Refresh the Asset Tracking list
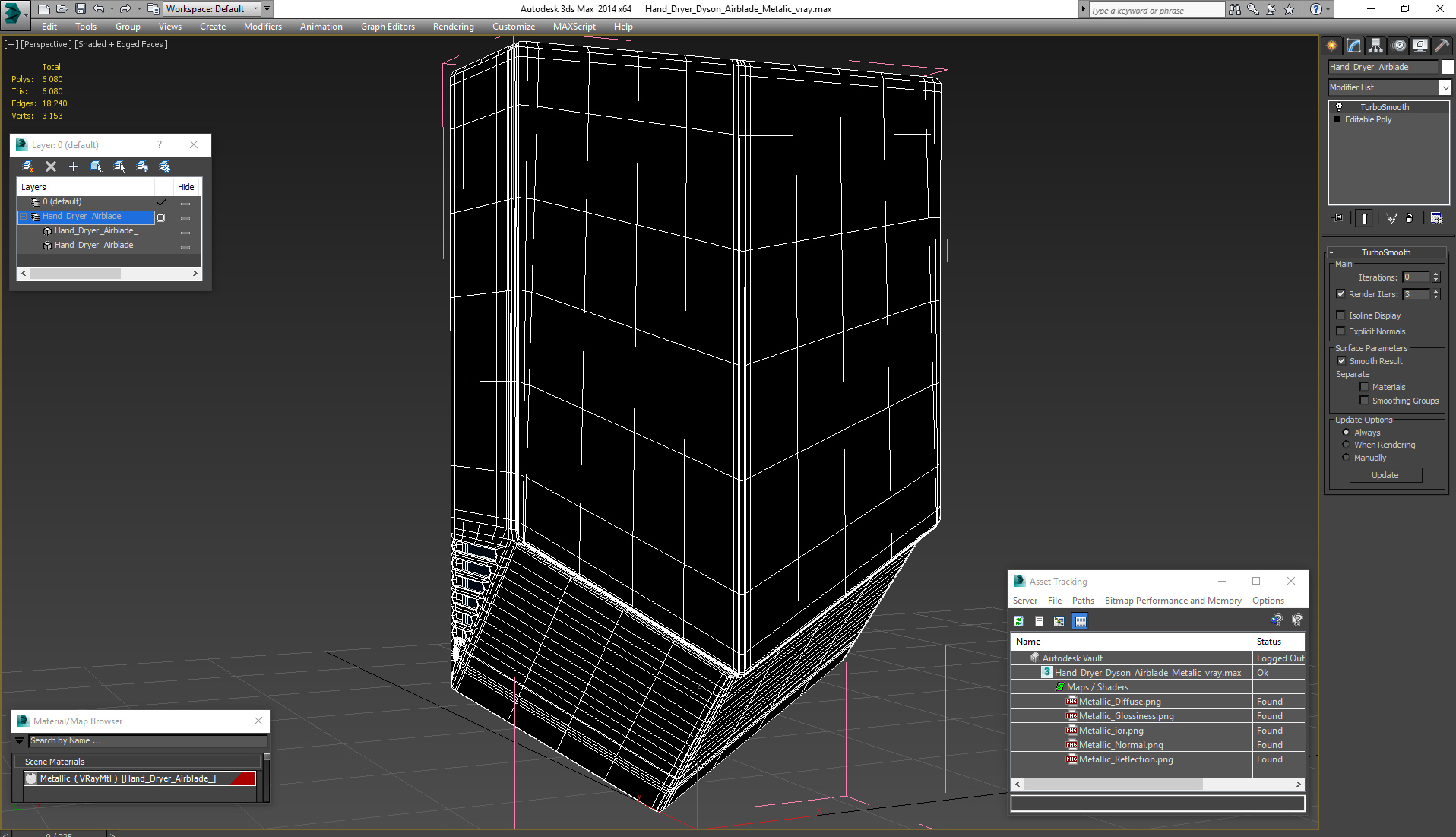The image size is (1456, 837). [1018, 621]
